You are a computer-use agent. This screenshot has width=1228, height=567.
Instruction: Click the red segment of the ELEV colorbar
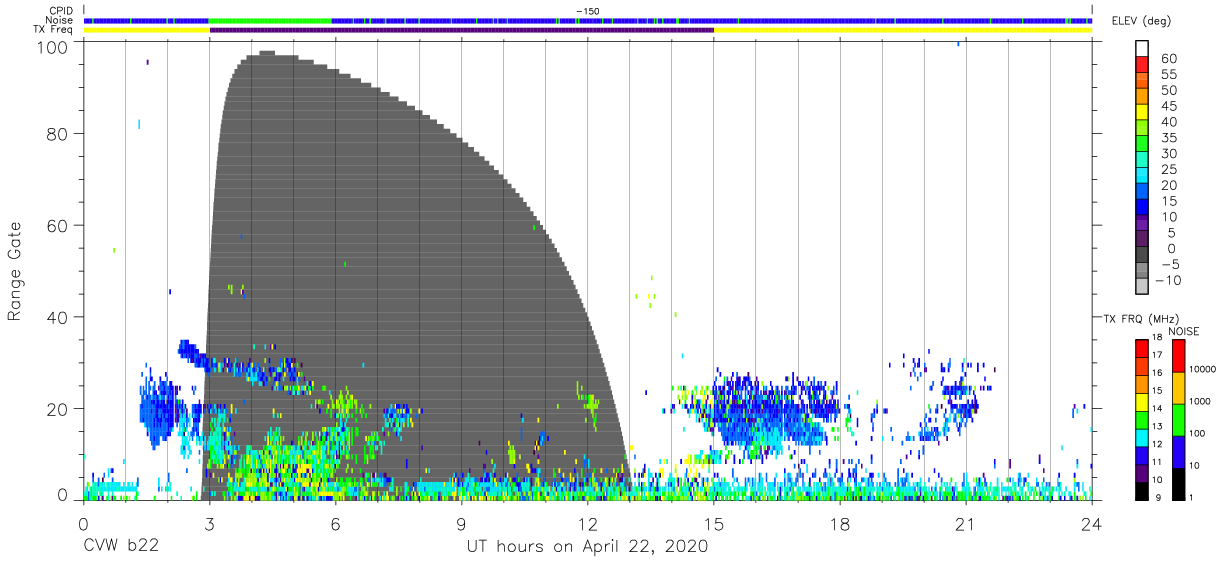coord(1143,66)
